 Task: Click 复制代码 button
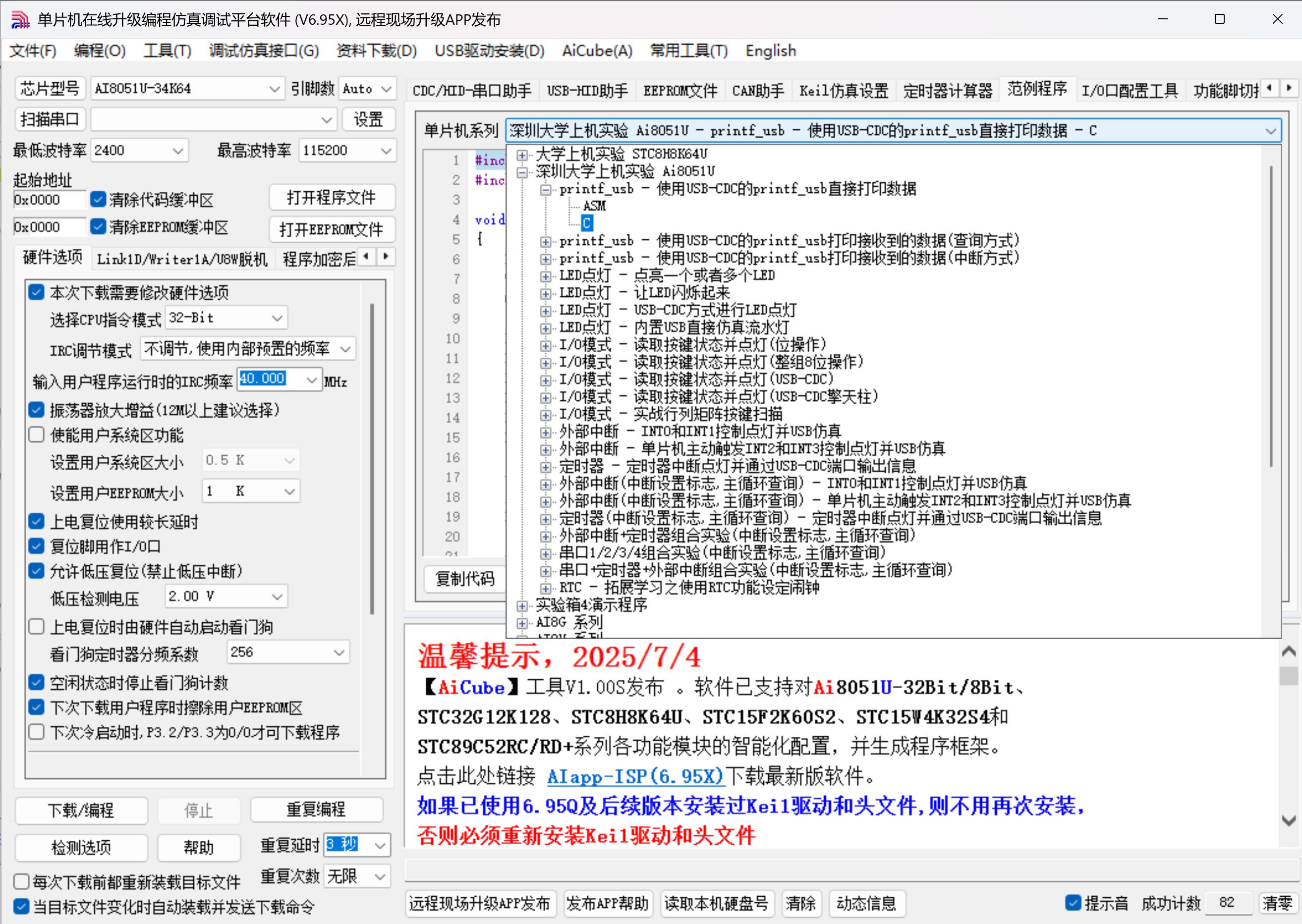(464, 579)
